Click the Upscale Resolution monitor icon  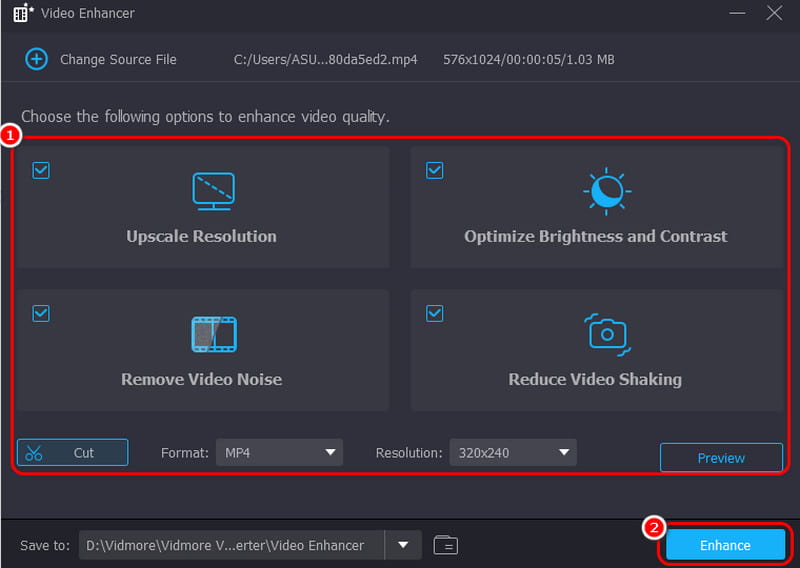(213, 190)
